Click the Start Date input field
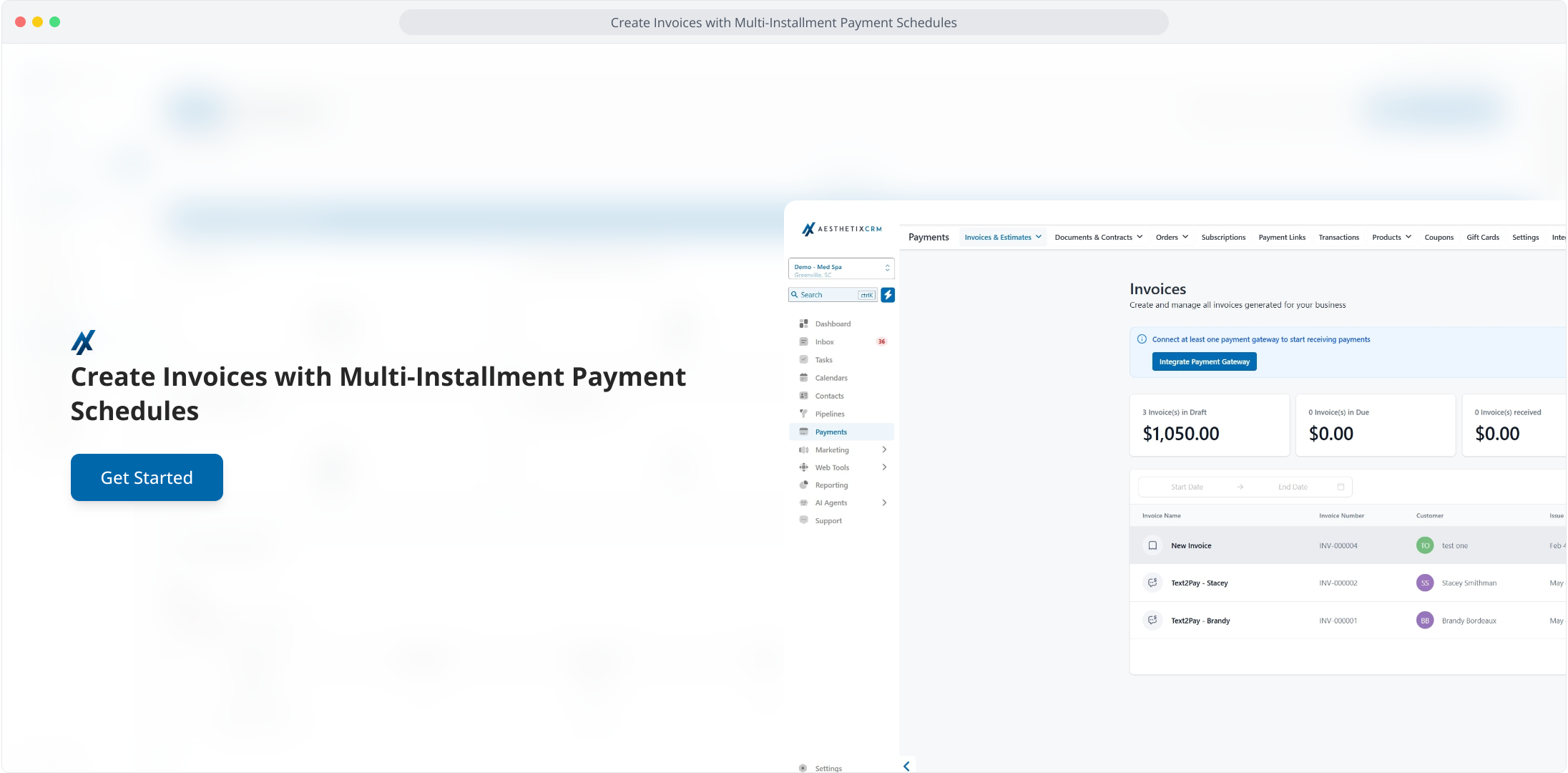The width and height of the screenshot is (1568, 773). tap(1187, 487)
